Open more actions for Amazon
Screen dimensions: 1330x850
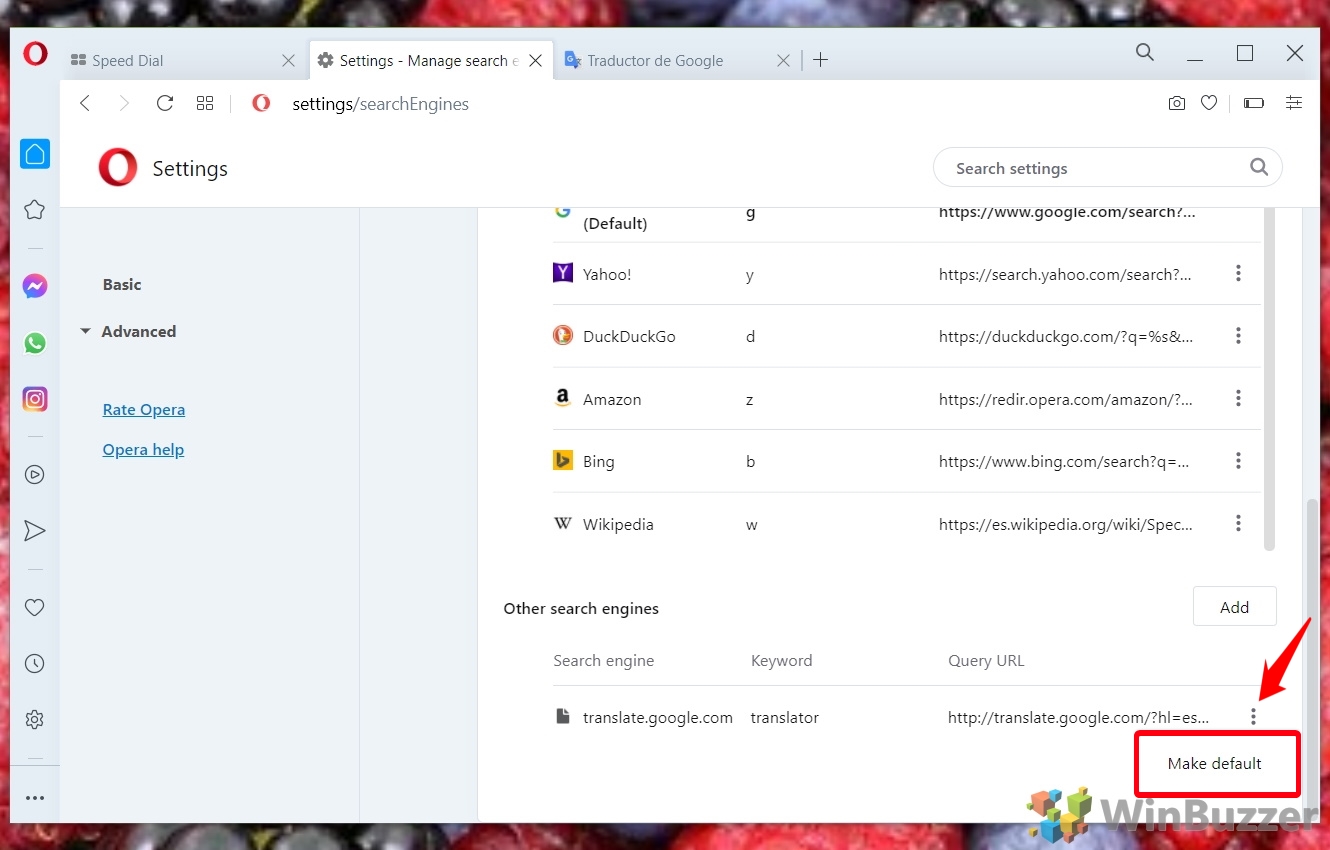(1238, 398)
